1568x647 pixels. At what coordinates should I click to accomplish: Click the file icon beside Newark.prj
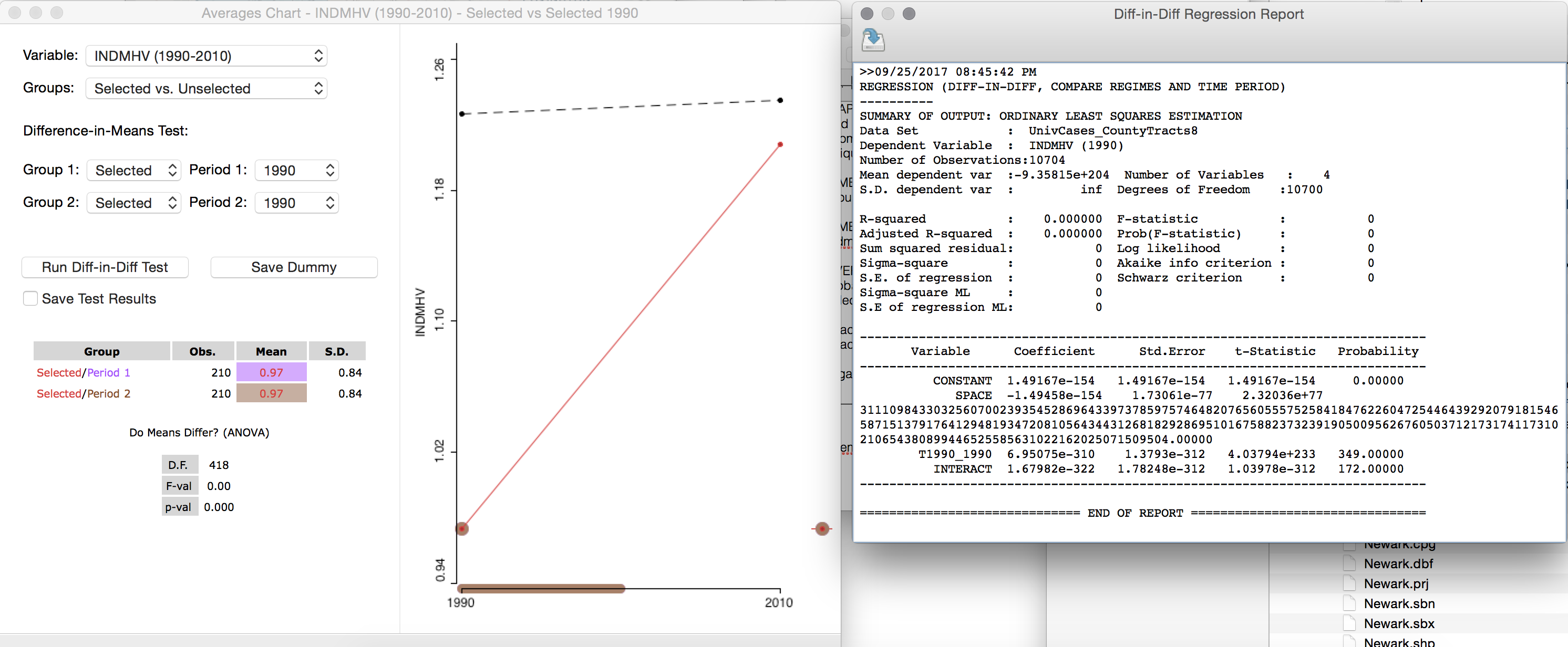pos(1350,583)
